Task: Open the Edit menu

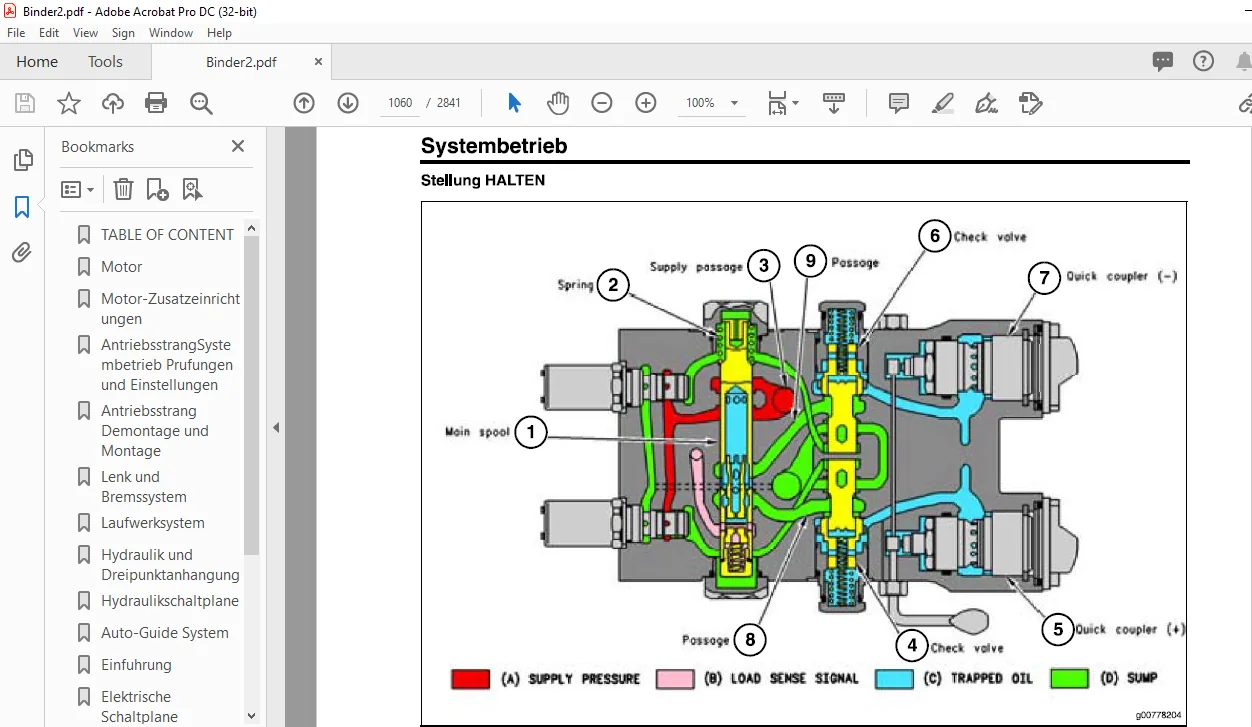Action: tap(49, 33)
